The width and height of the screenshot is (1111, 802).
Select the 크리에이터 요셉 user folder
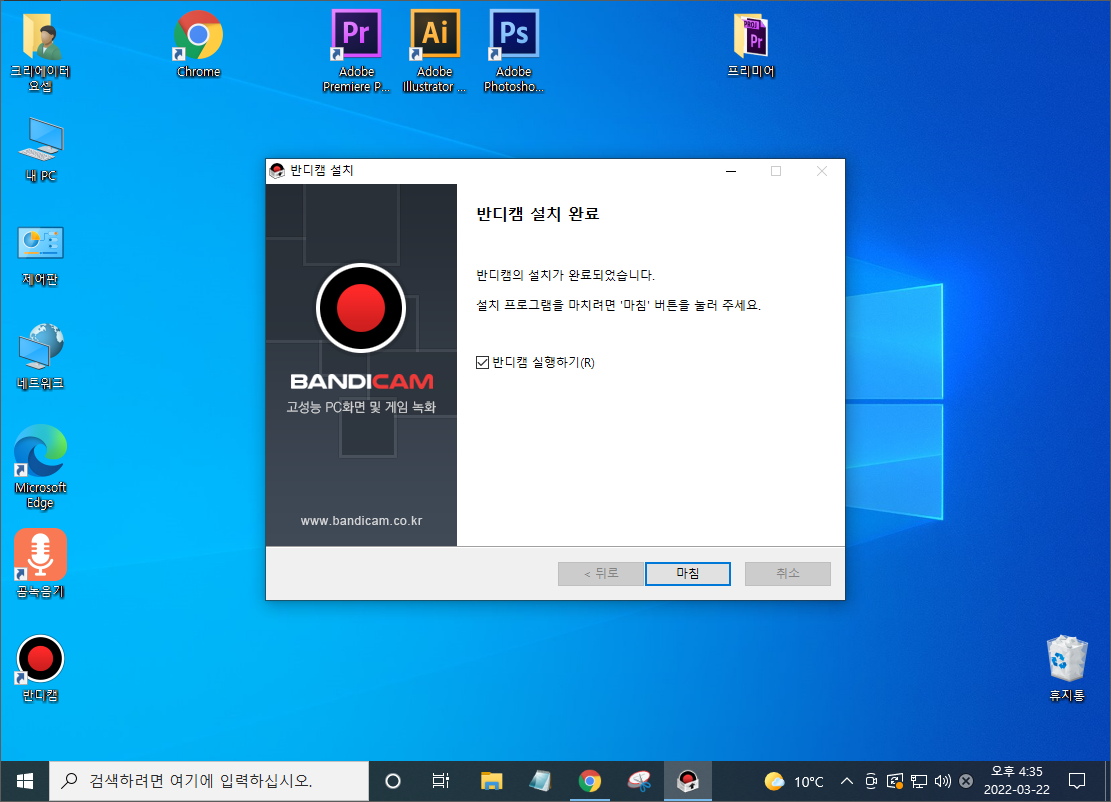point(40,52)
